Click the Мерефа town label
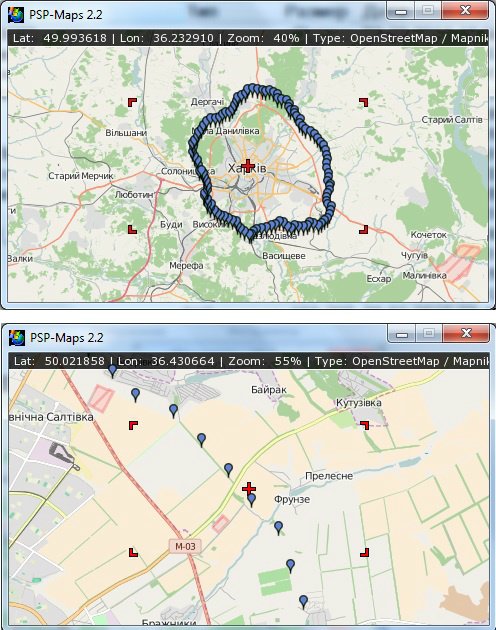 [186, 266]
